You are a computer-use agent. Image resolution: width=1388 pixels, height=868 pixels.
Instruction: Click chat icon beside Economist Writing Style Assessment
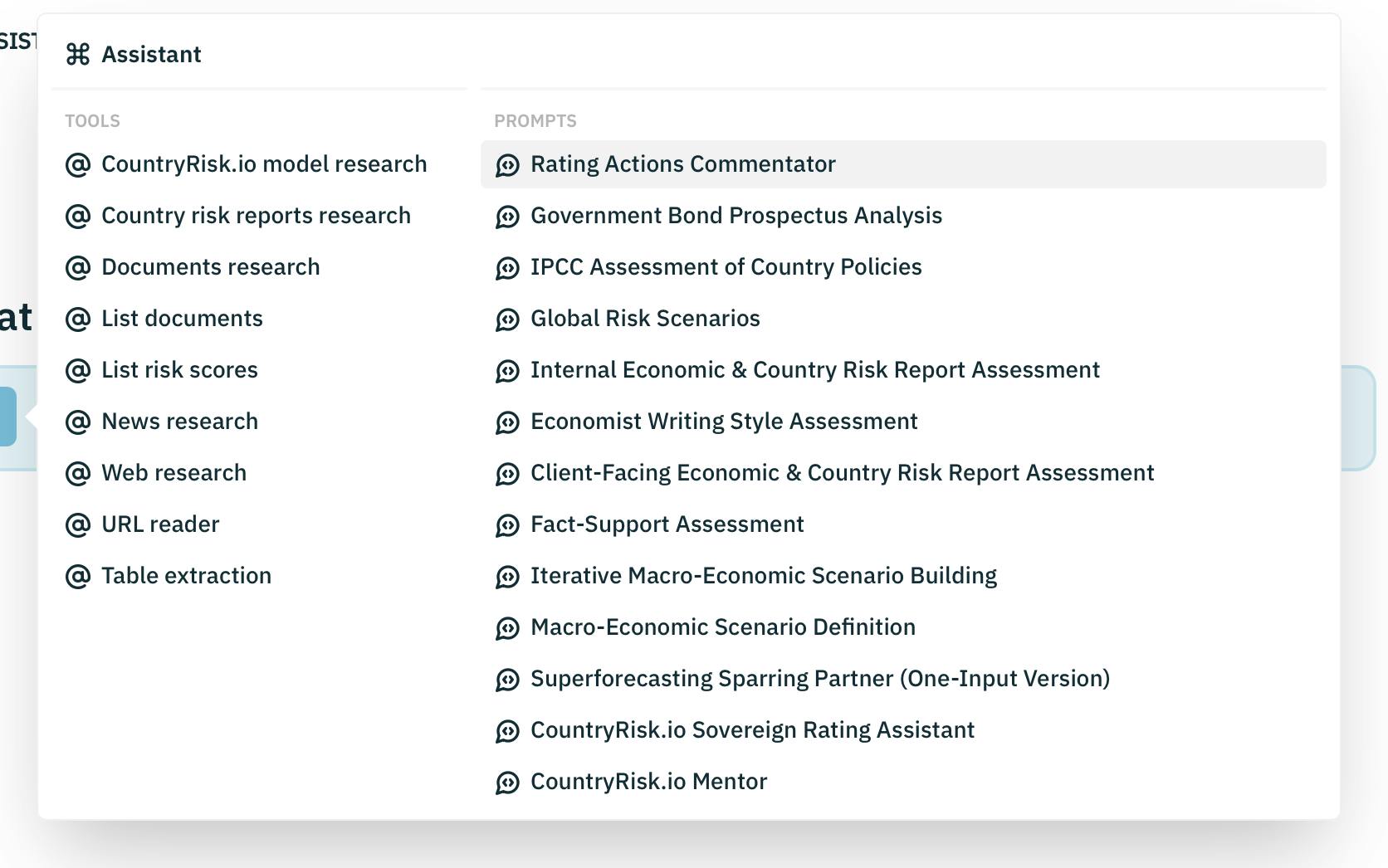coord(507,422)
